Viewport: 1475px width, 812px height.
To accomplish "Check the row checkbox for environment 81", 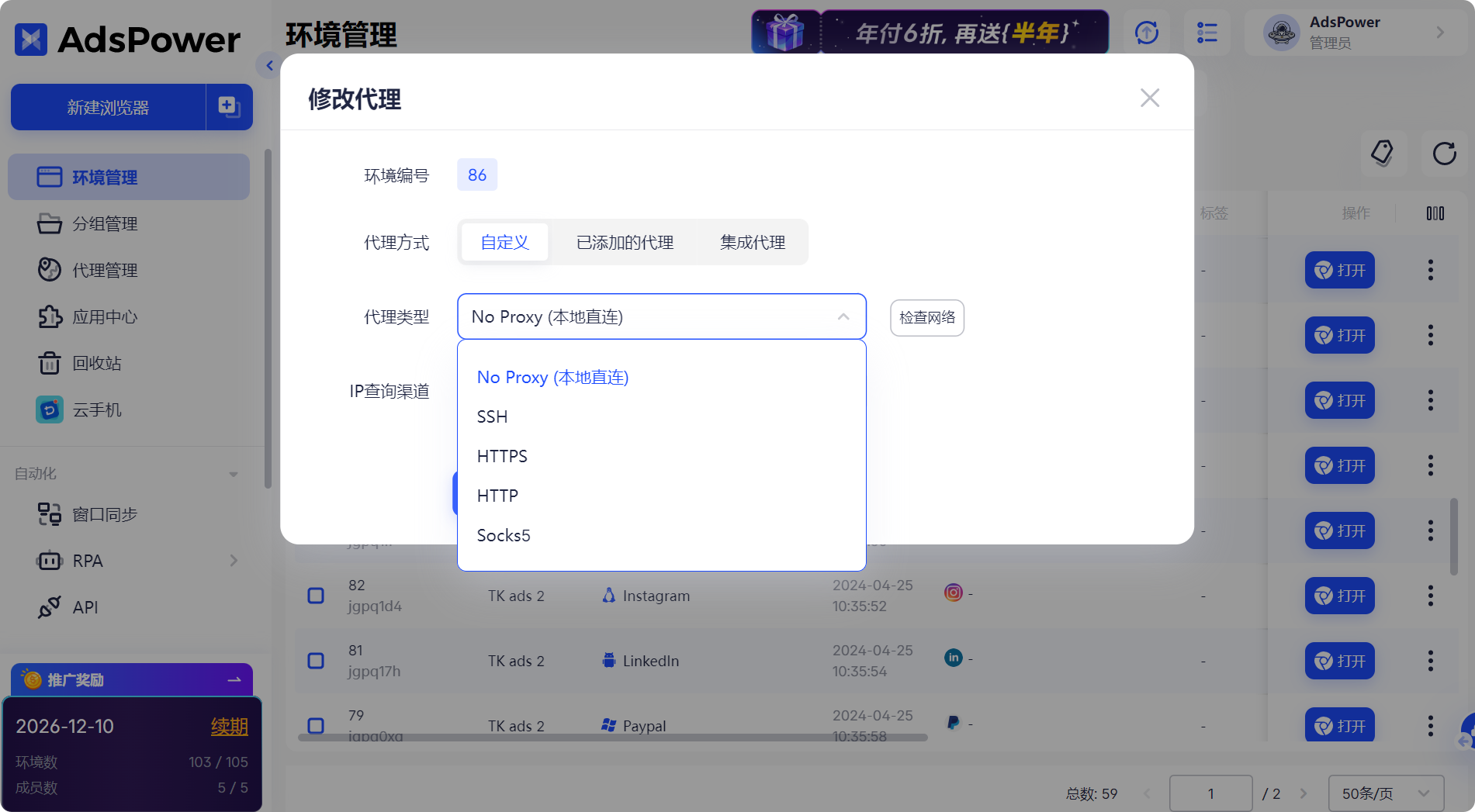I will pos(315,661).
